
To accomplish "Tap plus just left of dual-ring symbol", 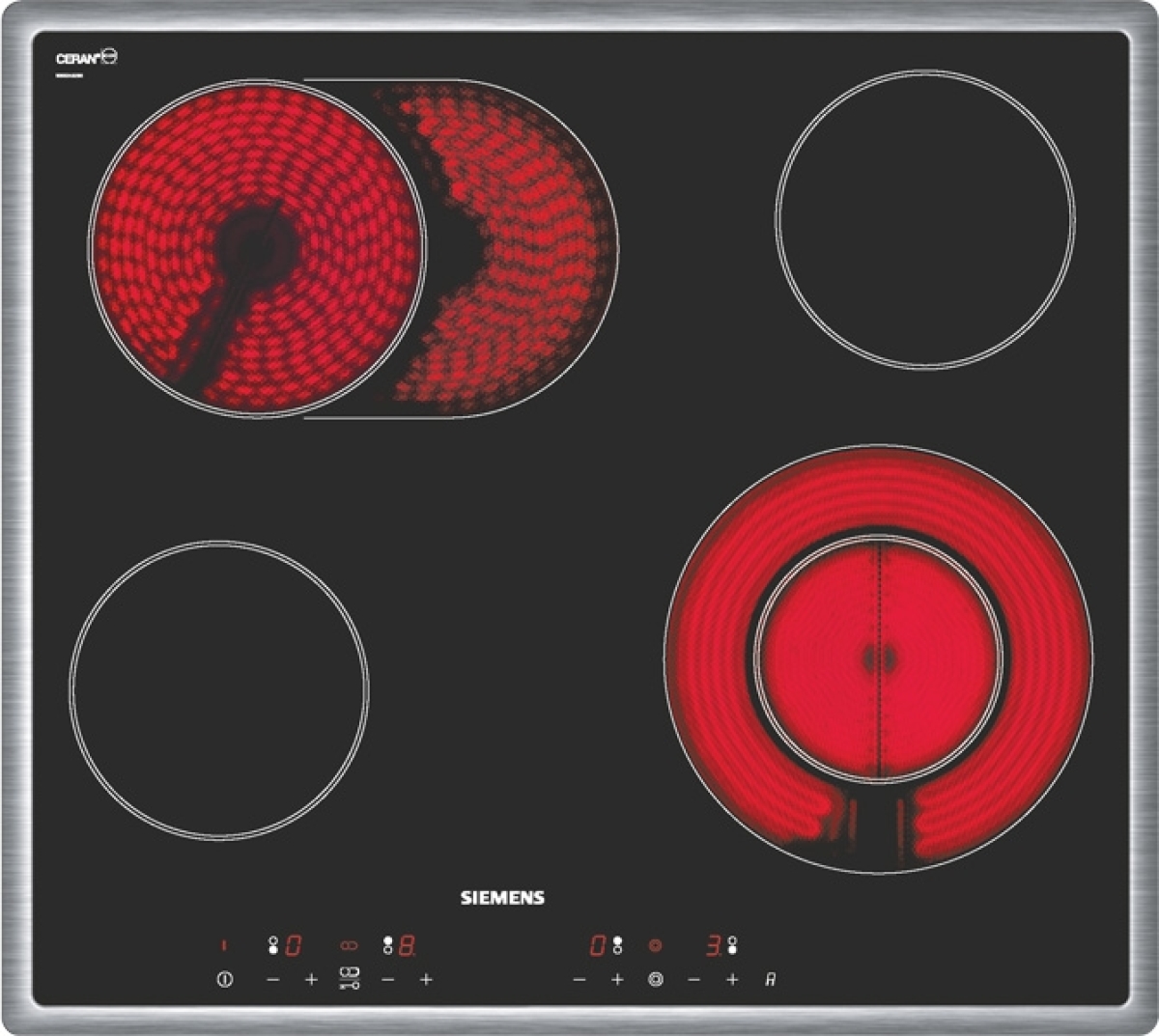I will click(x=617, y=979).
